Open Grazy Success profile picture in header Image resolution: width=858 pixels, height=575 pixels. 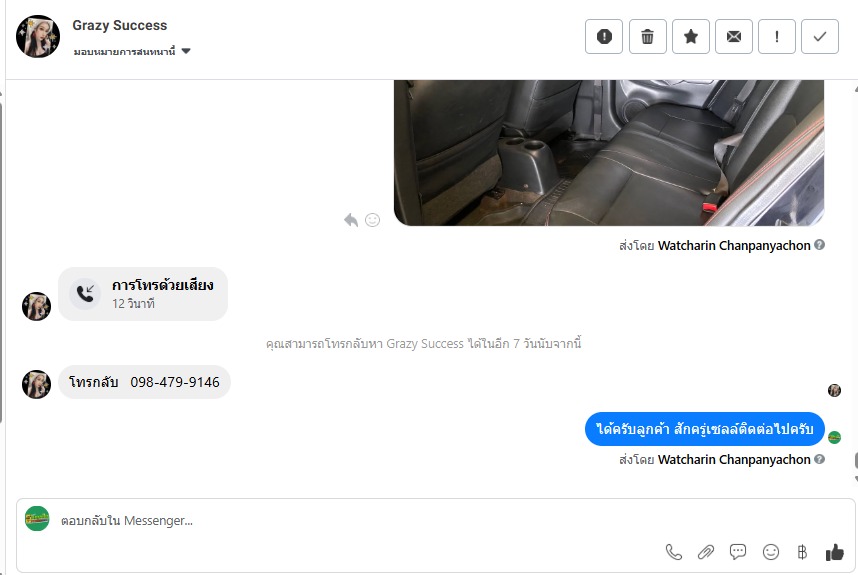pos(38,37)
